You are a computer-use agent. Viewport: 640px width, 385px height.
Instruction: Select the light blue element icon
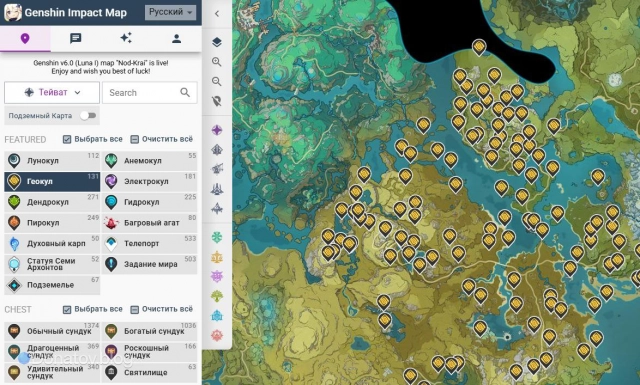(217, 316)
